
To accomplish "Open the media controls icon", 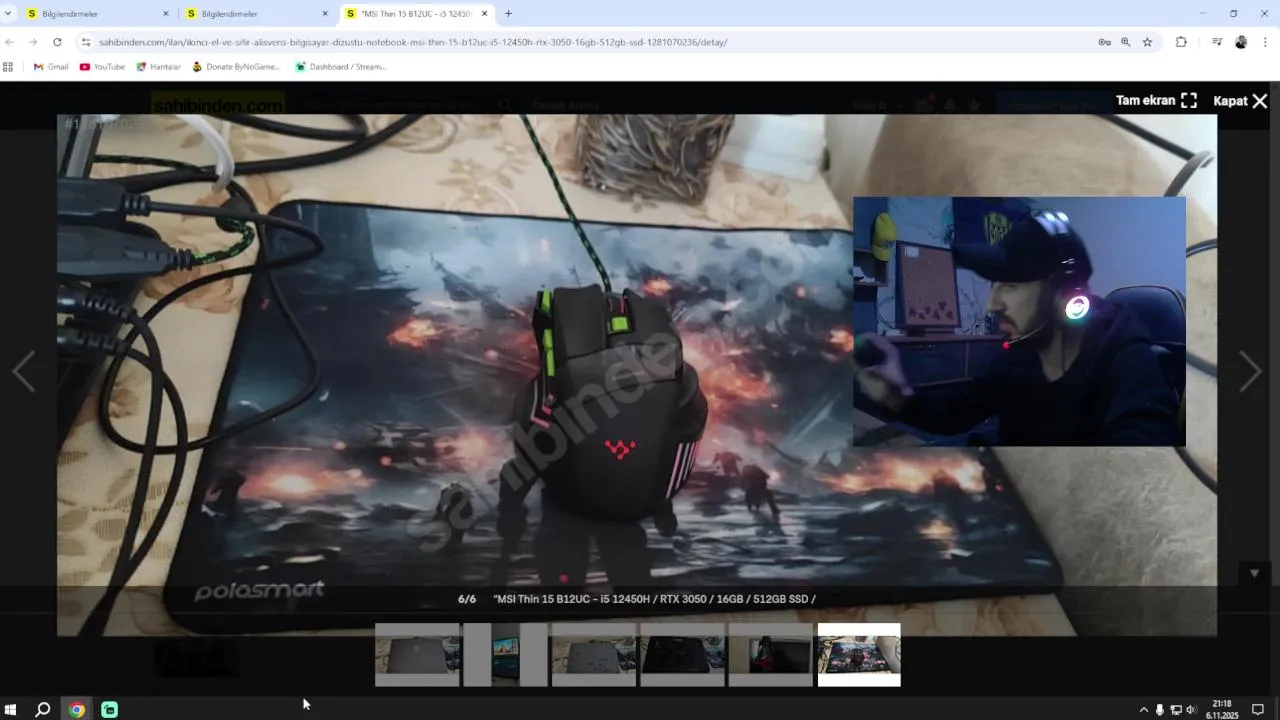I will (1217, 42).
